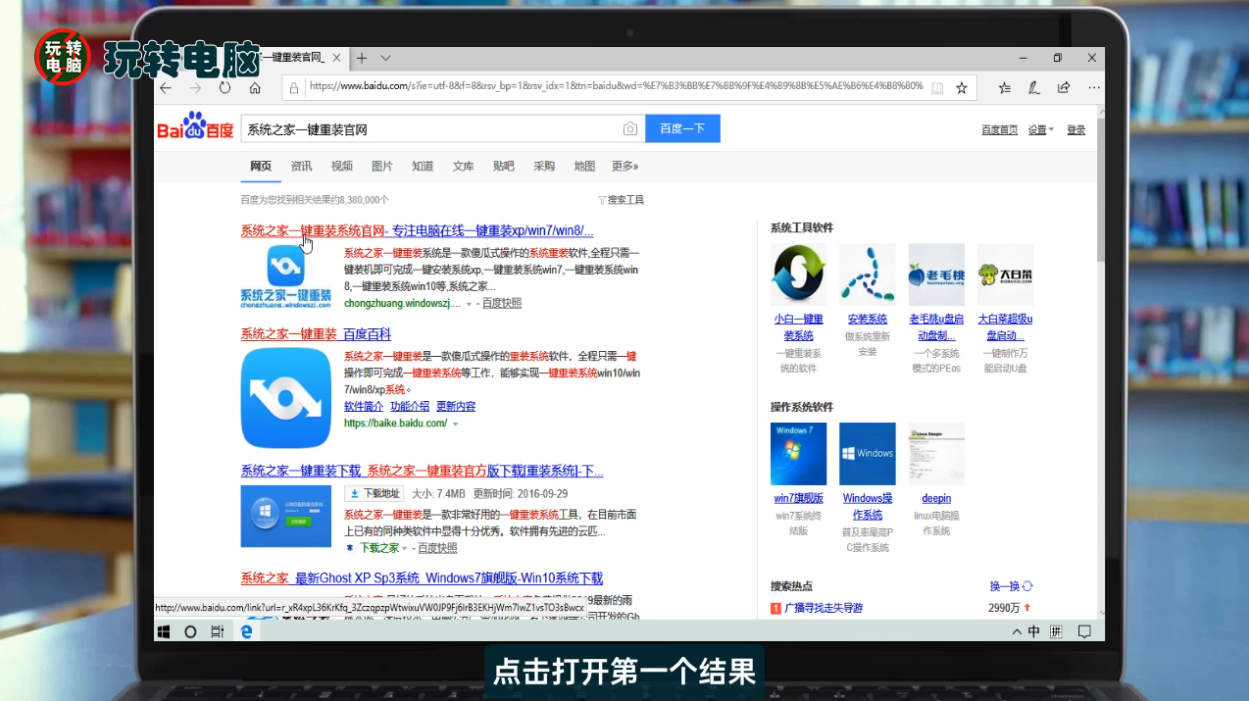
Task: Open the win7旗舰版 thumbnail
Action: [798, 454]
